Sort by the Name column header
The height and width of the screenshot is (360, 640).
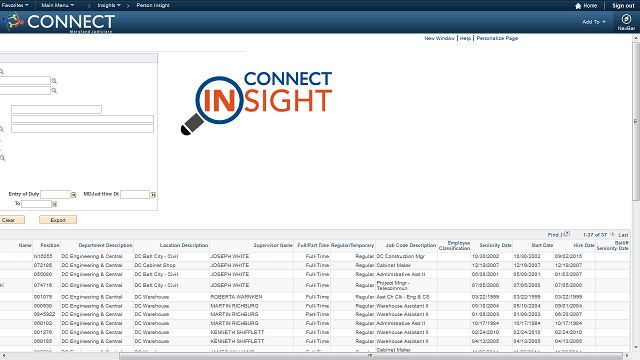click(x=25, y=245)
